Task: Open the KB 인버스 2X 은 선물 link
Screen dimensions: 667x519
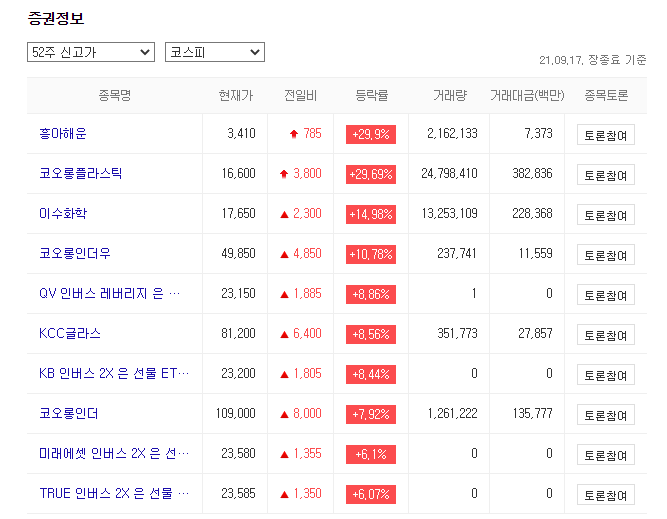Action: pos(114,374)
